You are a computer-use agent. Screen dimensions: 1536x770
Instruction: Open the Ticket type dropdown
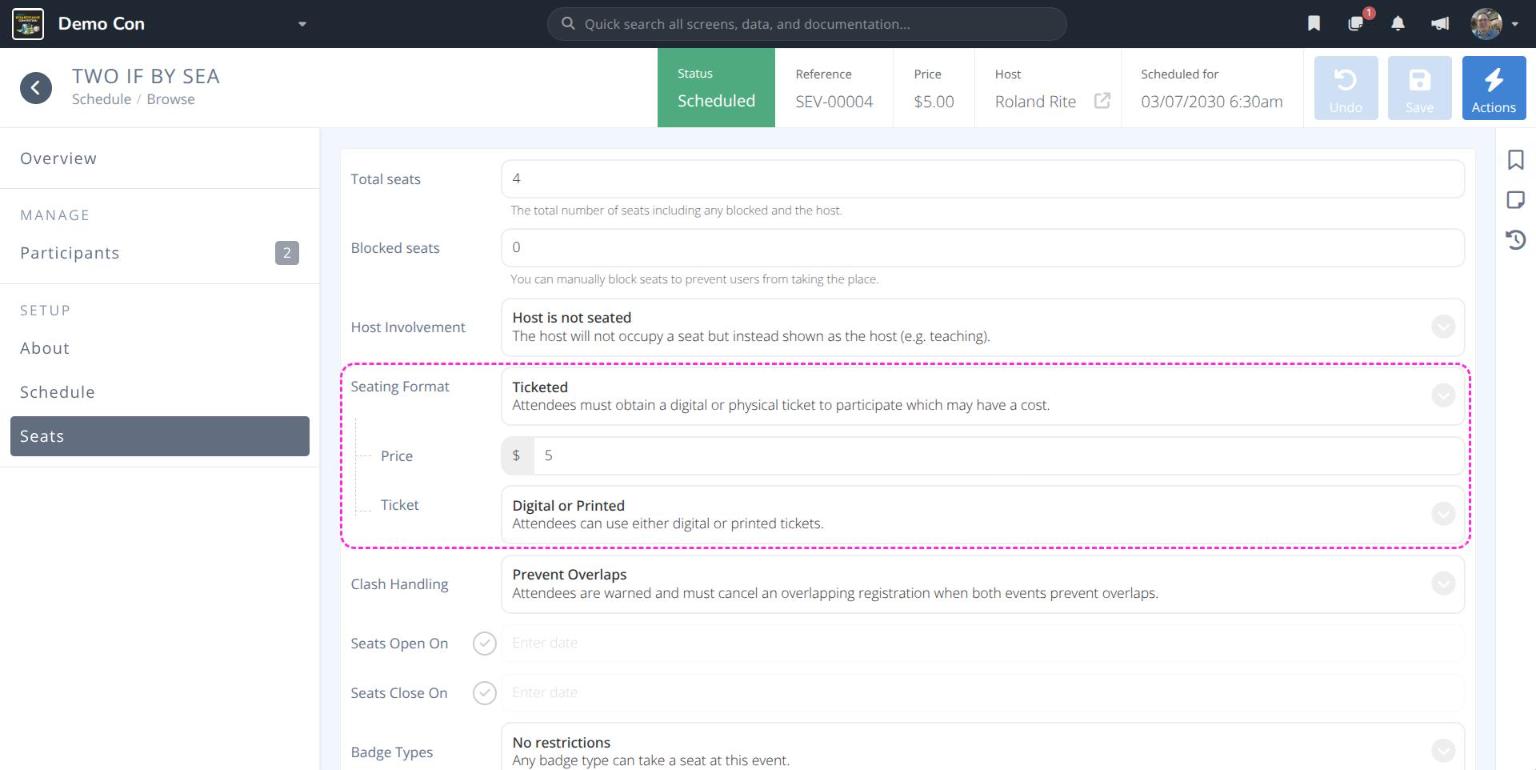pos(983,514)
